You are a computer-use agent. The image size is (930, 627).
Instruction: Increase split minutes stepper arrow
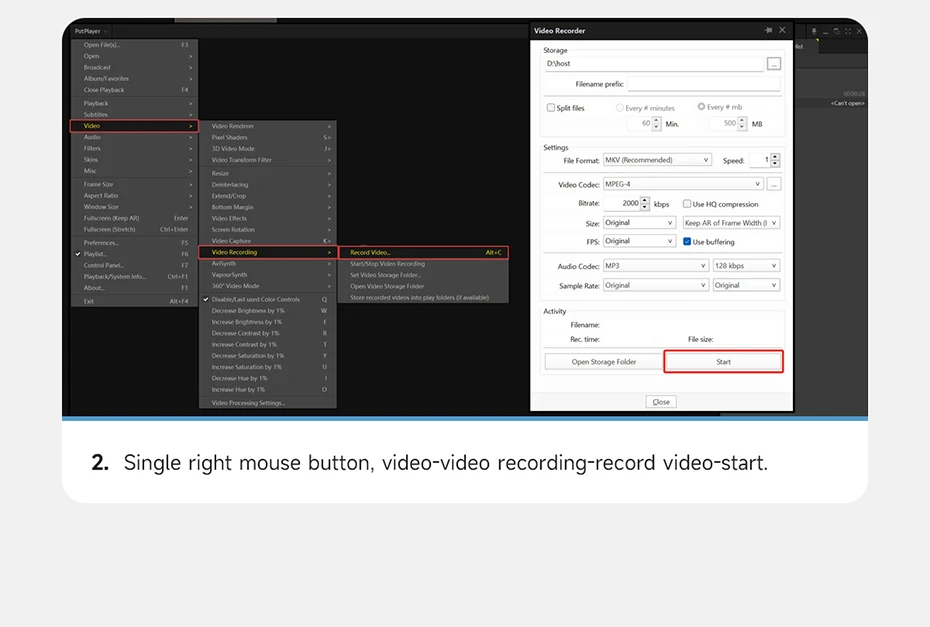point(656,120)
